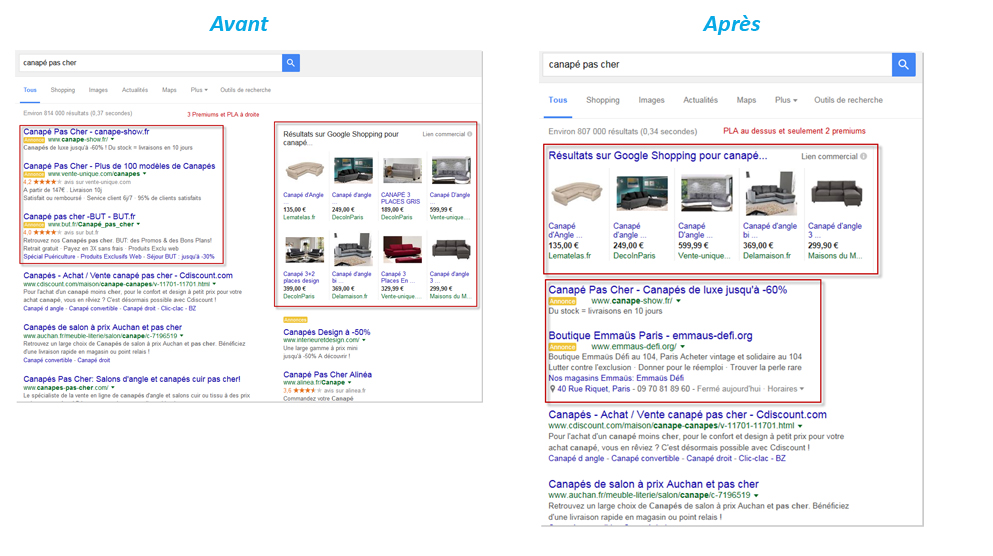Open Canapés de luxe jusqu'à -60% ad
Image resolution: width=993 pixels, height=556 pixels.
point(667,290)
